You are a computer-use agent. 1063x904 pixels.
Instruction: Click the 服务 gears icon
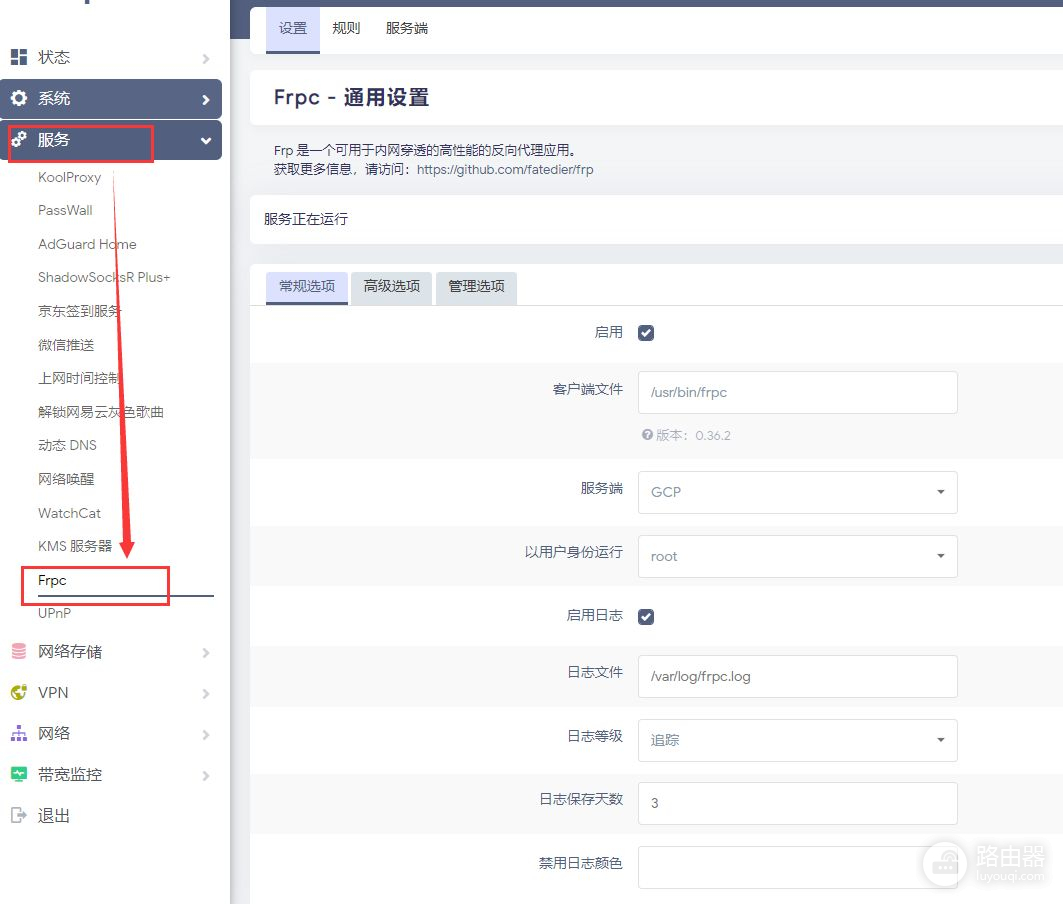(19, 140)
